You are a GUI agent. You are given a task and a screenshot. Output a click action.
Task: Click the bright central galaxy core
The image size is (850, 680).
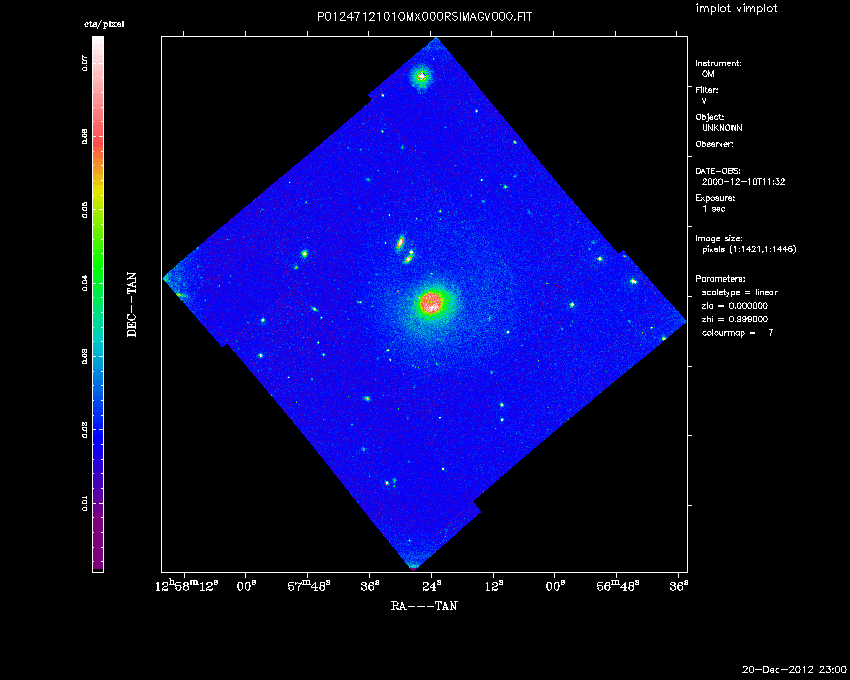click(x=432, y=301)
